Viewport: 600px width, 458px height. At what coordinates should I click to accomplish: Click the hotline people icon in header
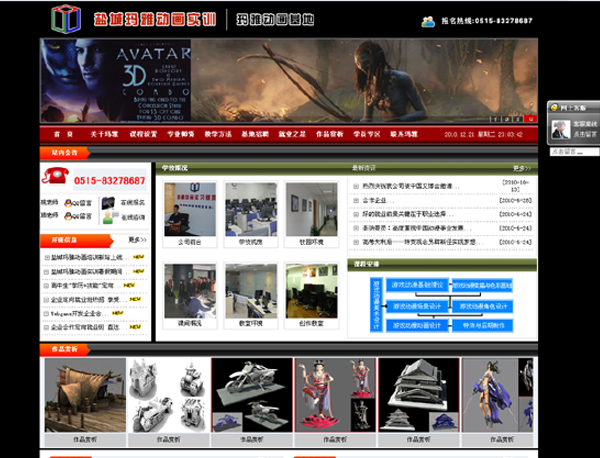tap(429, 20)
